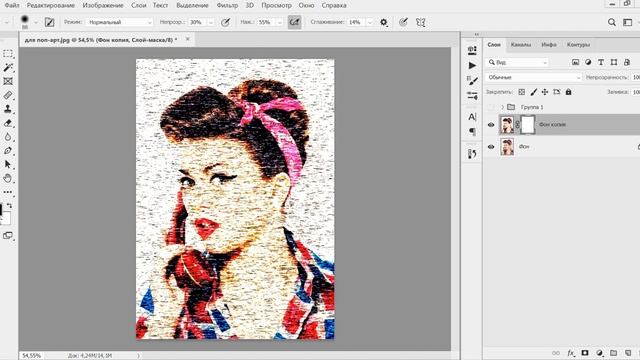This screenshot has width=640, height=360.
Task: Toggle pressure for size icon
Action: [403, 22]
